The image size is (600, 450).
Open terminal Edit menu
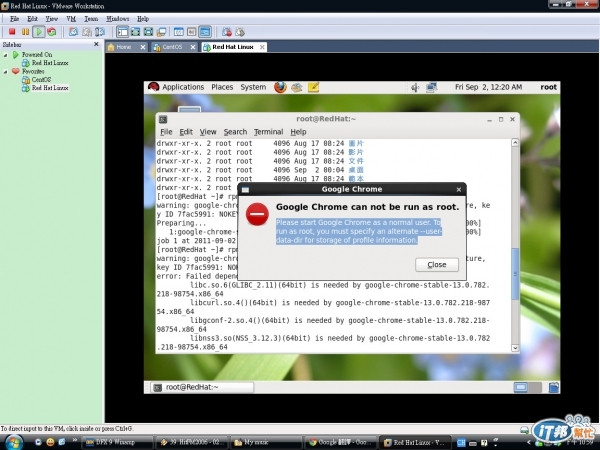(186, 132)
